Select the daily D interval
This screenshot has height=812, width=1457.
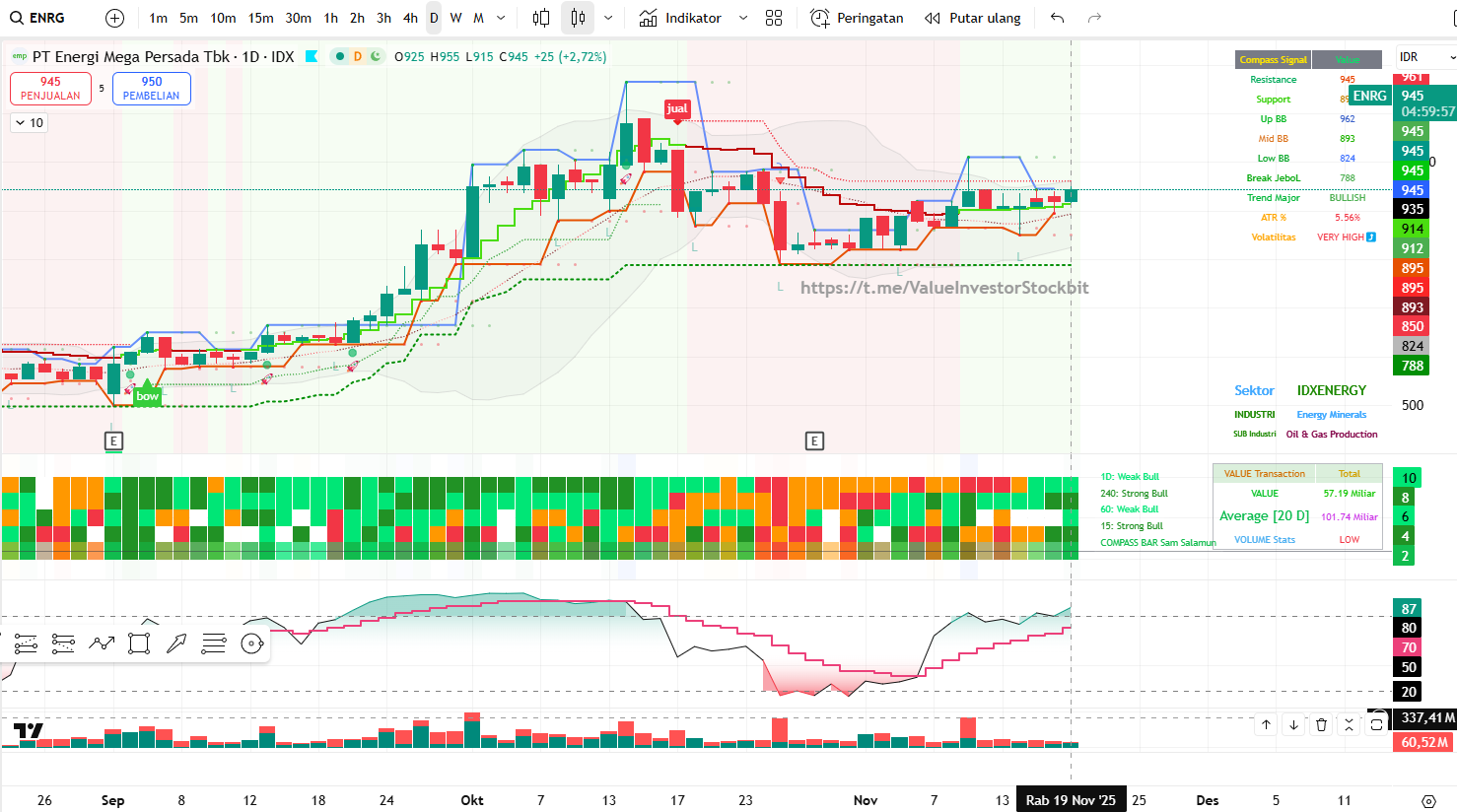434,18
